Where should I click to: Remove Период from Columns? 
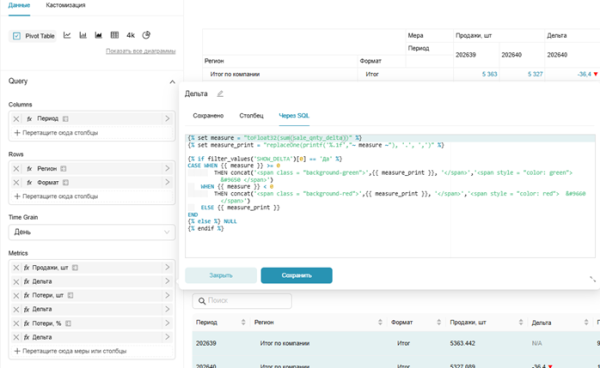(x=16, y=119)
